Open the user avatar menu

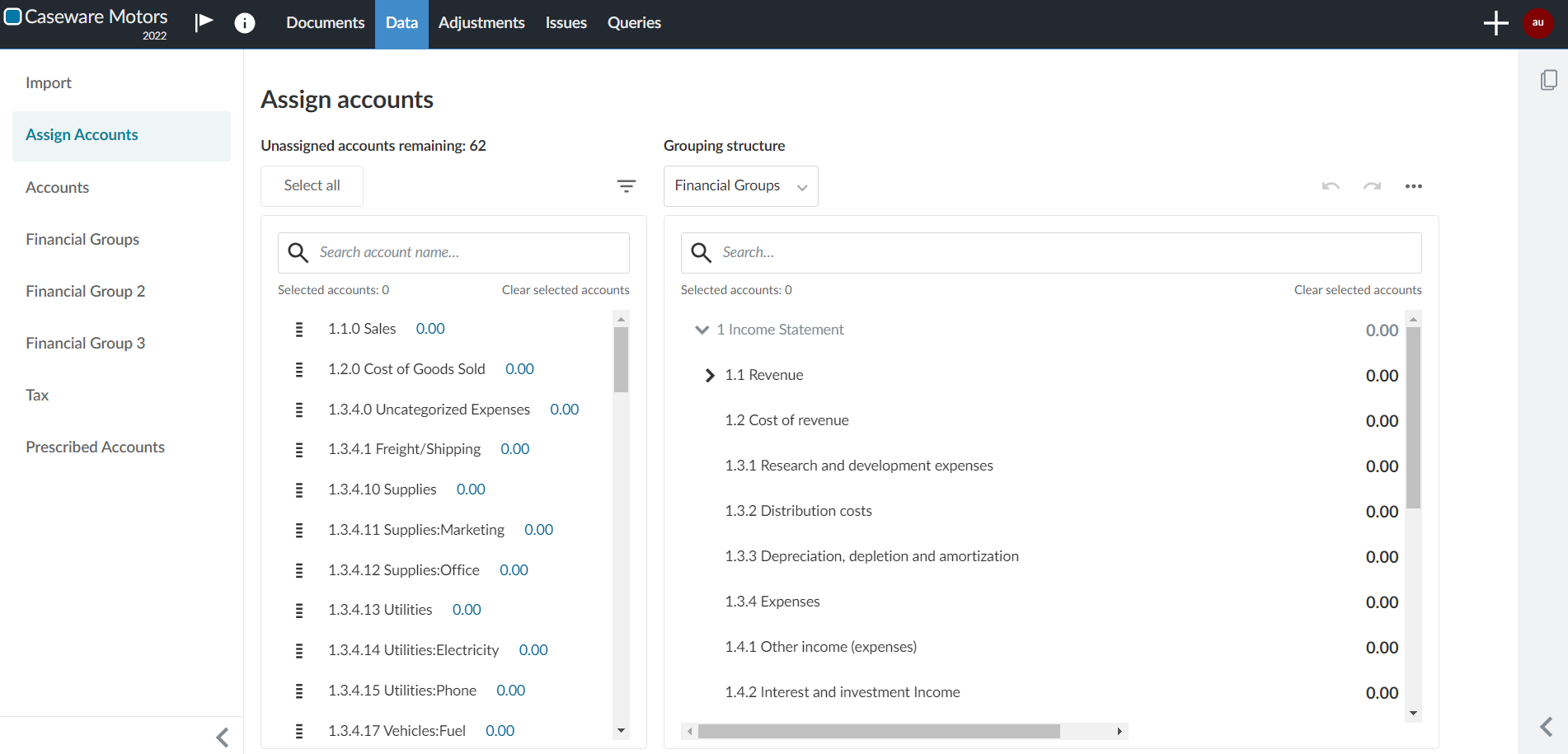tap(1537, 23)
